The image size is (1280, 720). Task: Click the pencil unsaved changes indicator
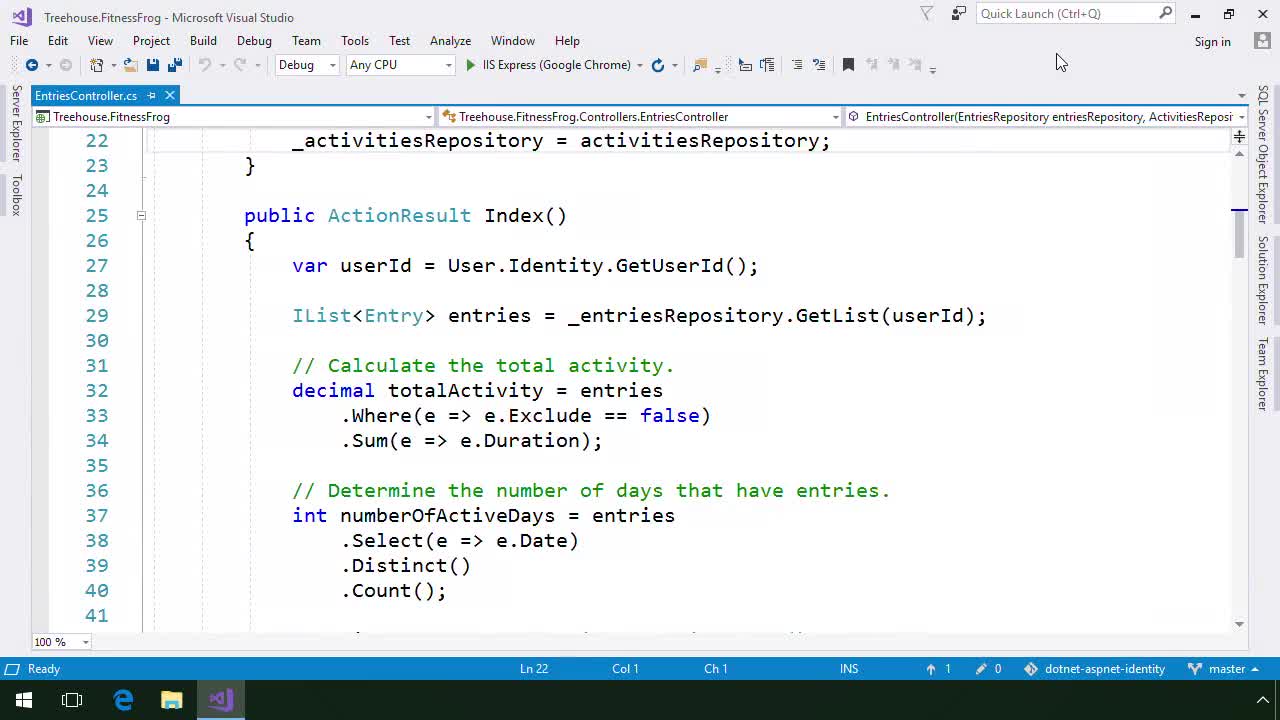point(981,668)
